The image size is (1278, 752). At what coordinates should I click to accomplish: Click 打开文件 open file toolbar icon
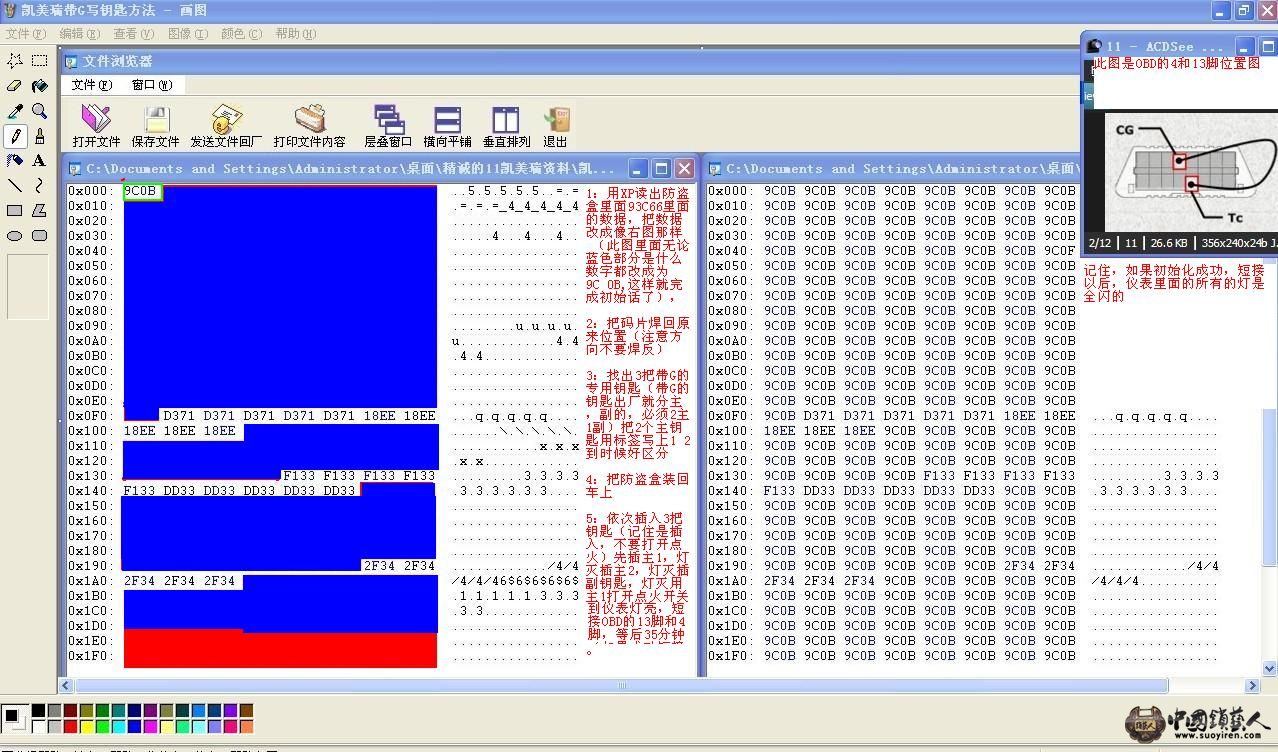click(x=96, y=126)
